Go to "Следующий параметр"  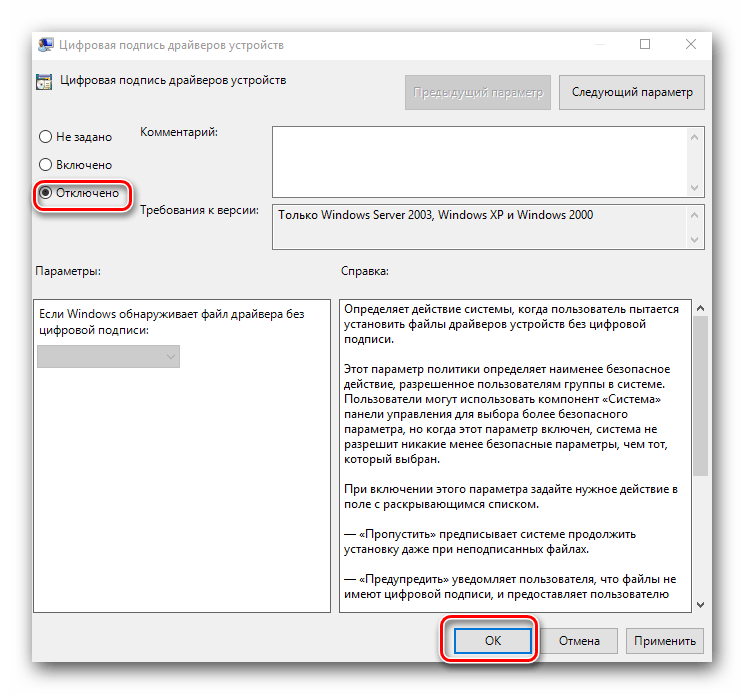632,93
